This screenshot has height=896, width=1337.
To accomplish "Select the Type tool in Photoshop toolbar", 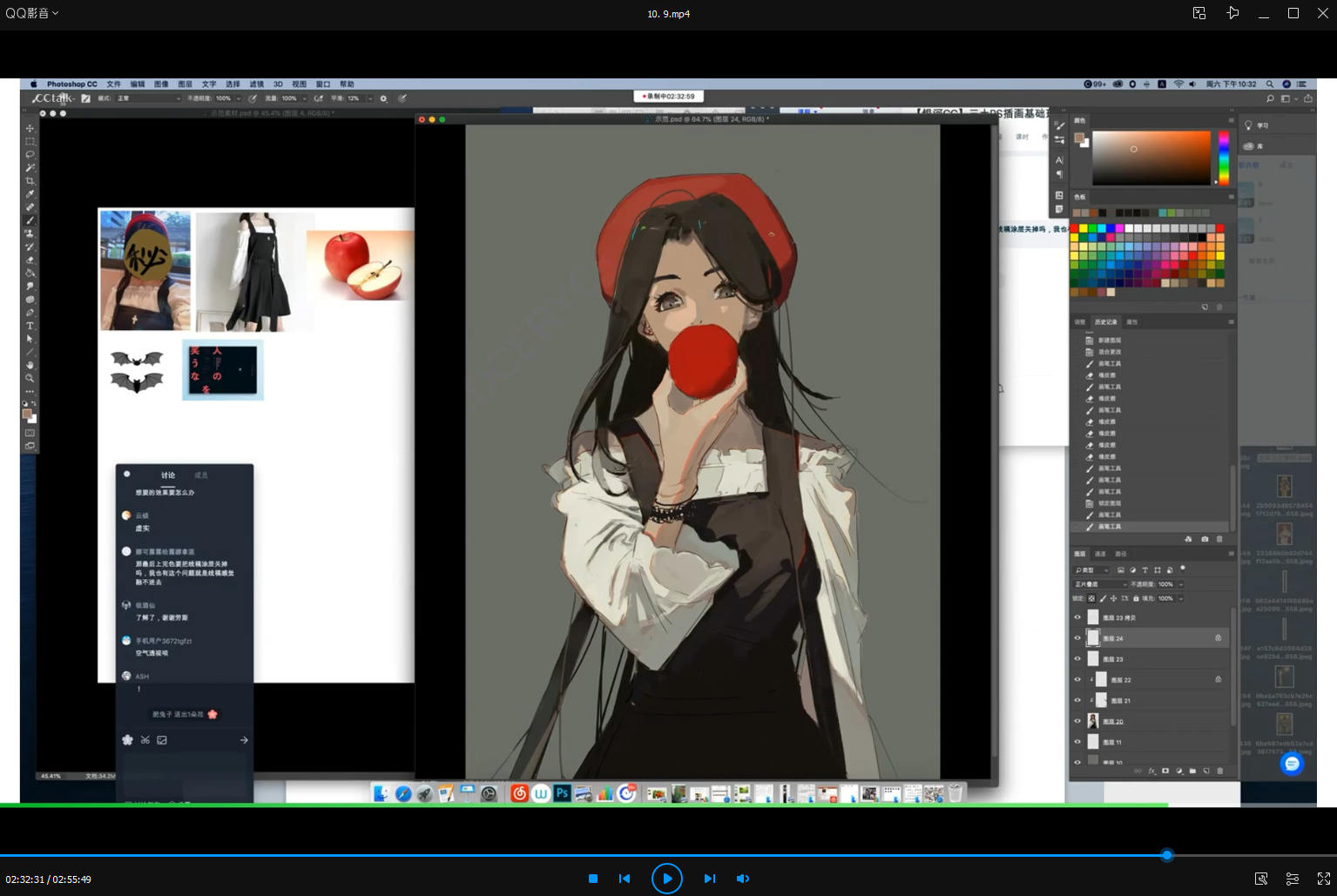I will tap(30, 326).
